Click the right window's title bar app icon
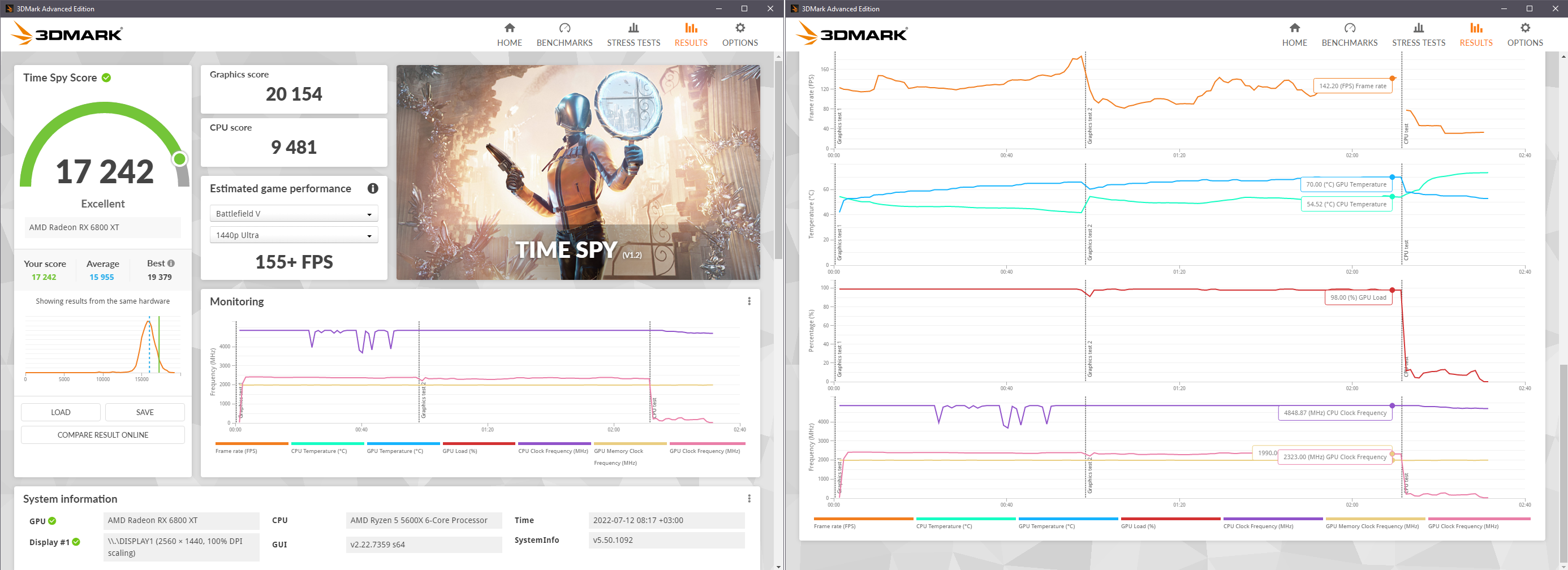Viewport: 1568px width, 570px height. (x=794, y=8)
